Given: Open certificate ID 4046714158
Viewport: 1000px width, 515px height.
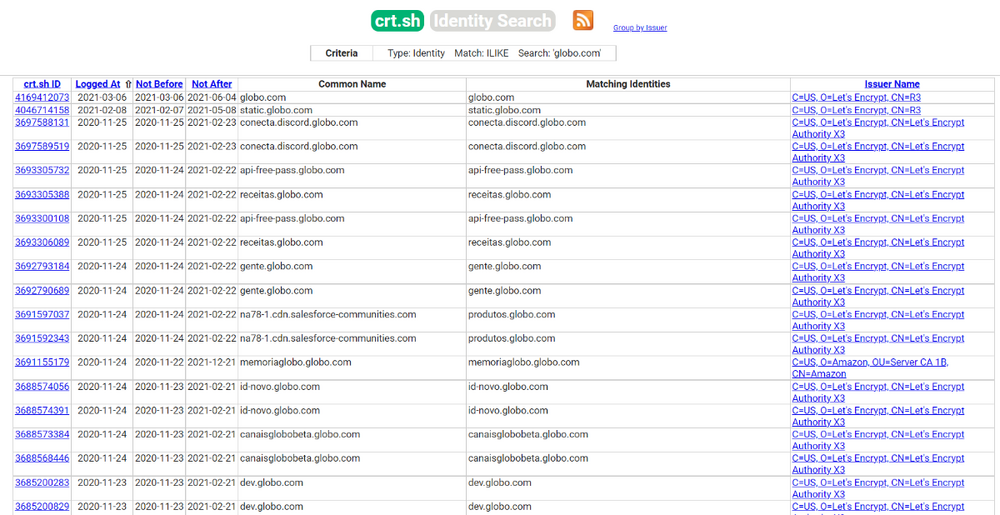Looking at the screenshot, I should [x=42, y=110].
